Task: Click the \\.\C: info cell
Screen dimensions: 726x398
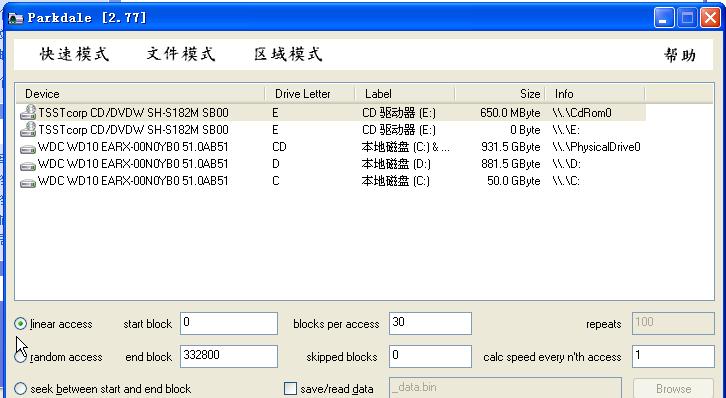Action: [x=566, y=180]
